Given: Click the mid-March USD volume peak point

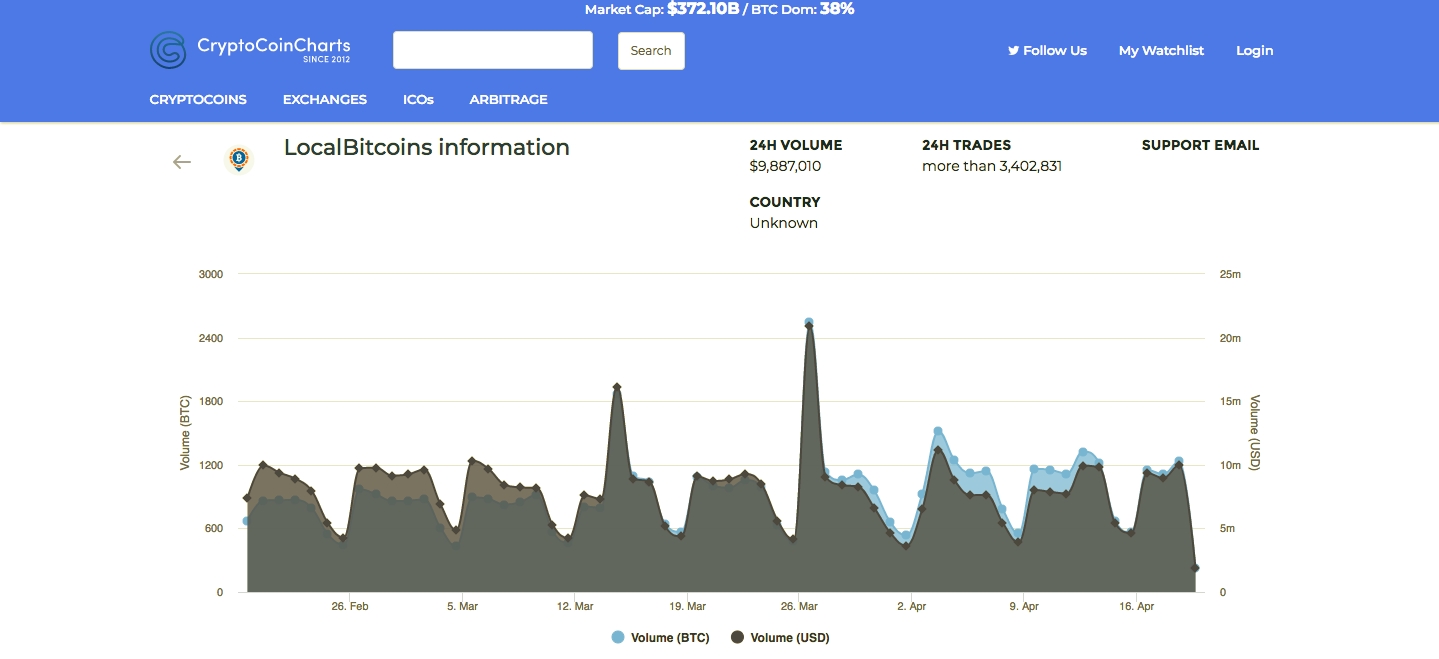Looking at the screenshot, I should [617, 387].
